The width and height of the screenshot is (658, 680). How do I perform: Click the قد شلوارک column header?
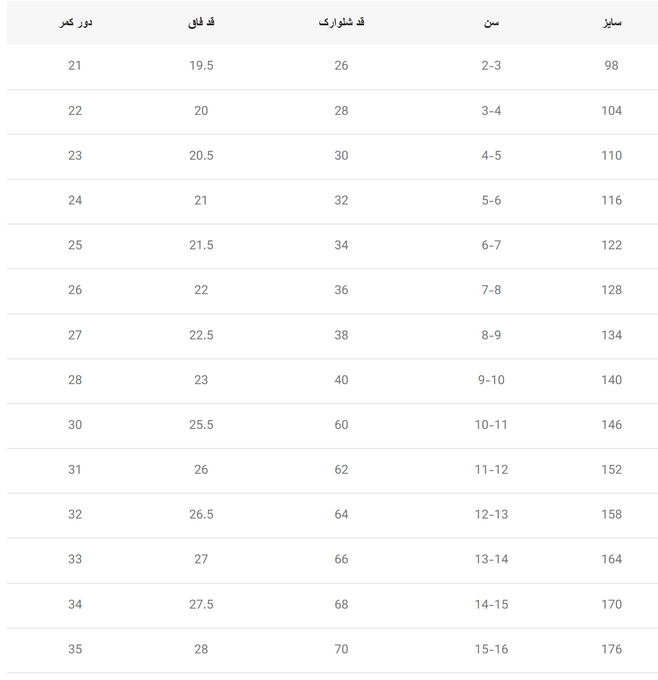[x=341, y=22]
